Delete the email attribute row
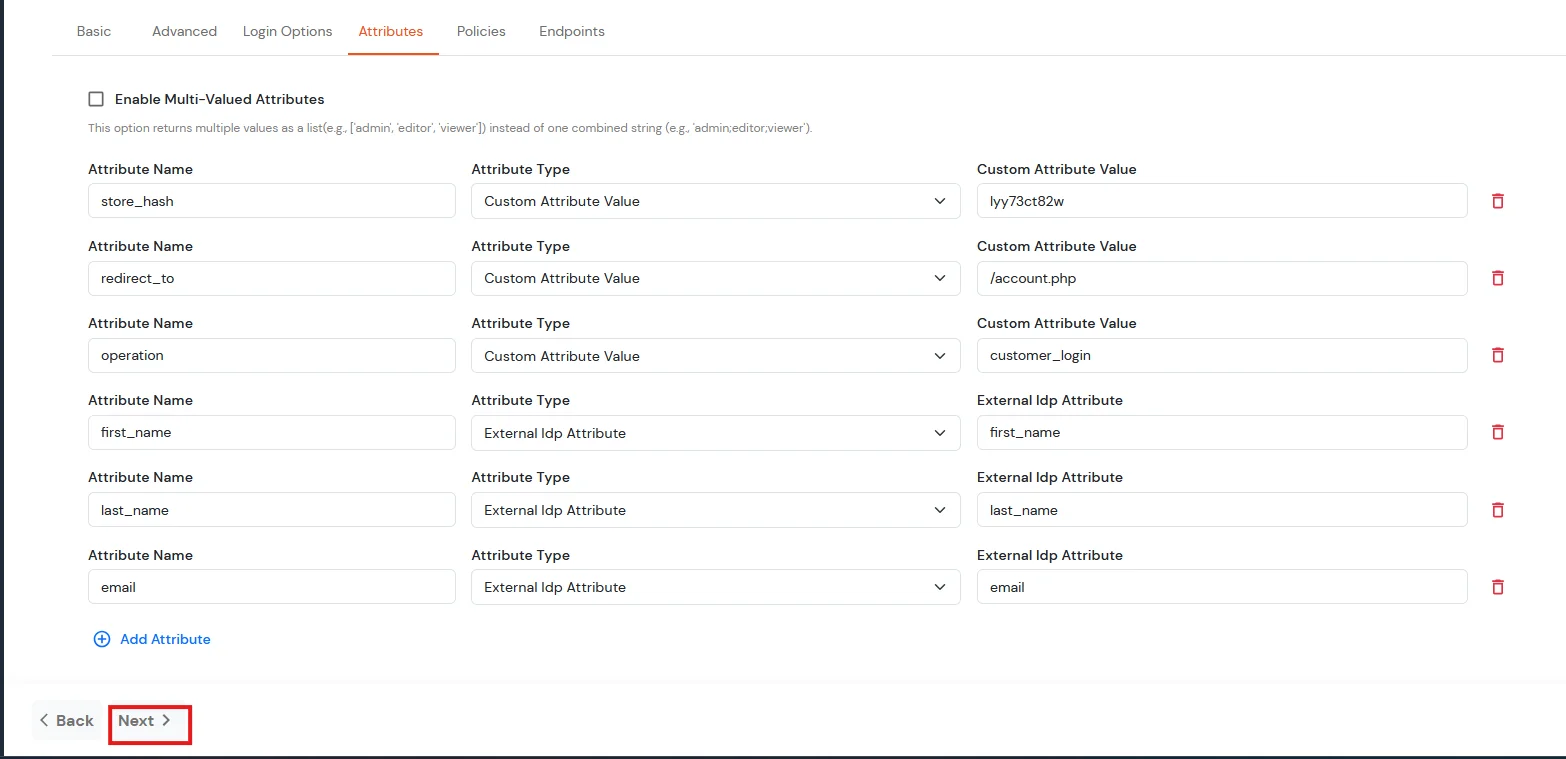 1498,587
